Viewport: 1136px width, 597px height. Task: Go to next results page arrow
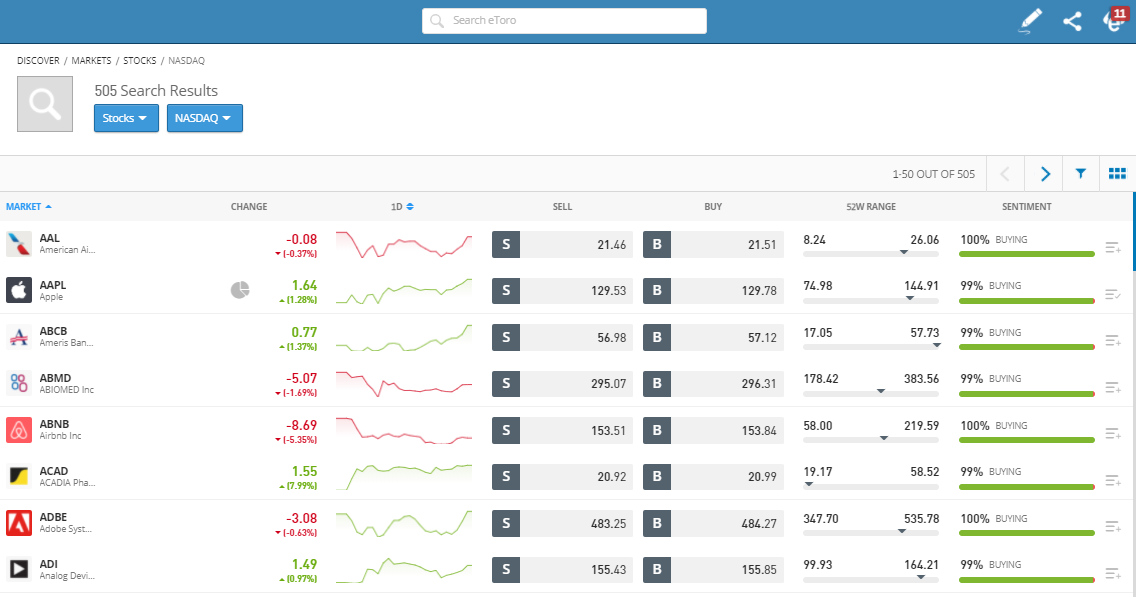tap(1044, 174)
